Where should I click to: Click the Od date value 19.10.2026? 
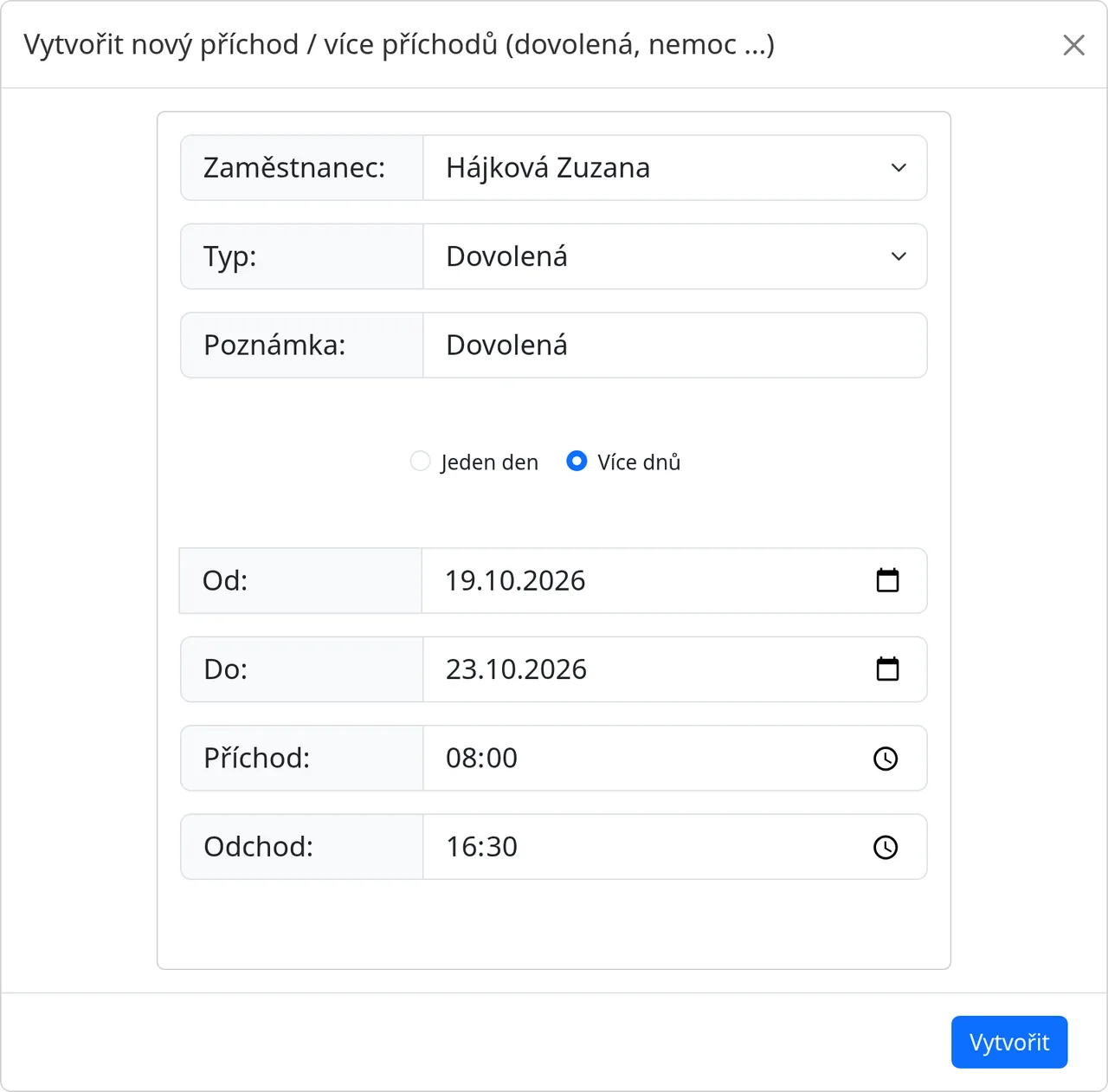click(515, 580)
